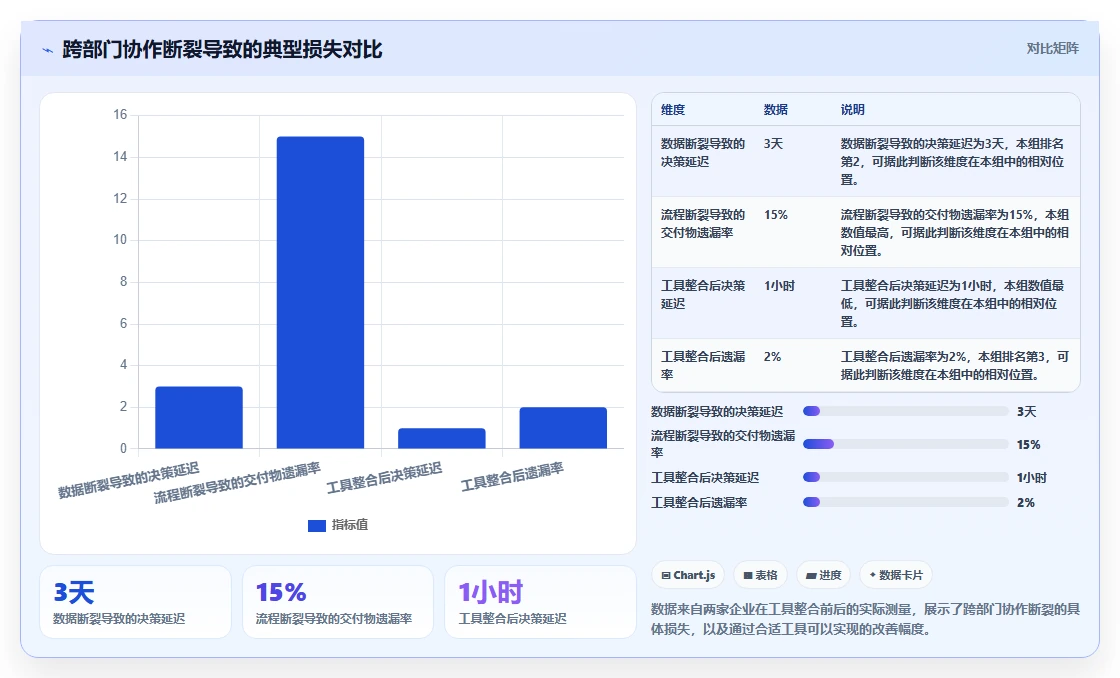Click the 15% progress bar

click(x=905, y=444)
